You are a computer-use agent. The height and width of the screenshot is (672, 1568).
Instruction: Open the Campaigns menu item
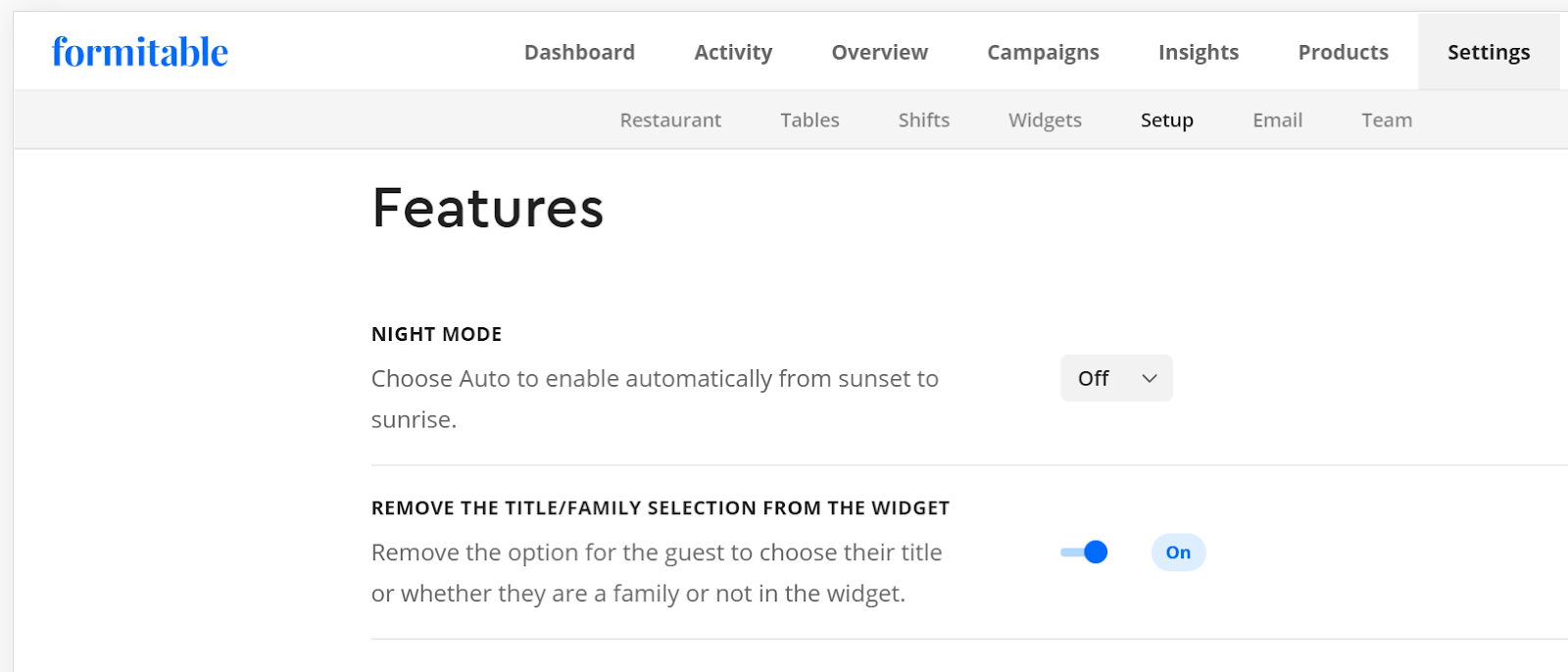[x=1042, y=52]
